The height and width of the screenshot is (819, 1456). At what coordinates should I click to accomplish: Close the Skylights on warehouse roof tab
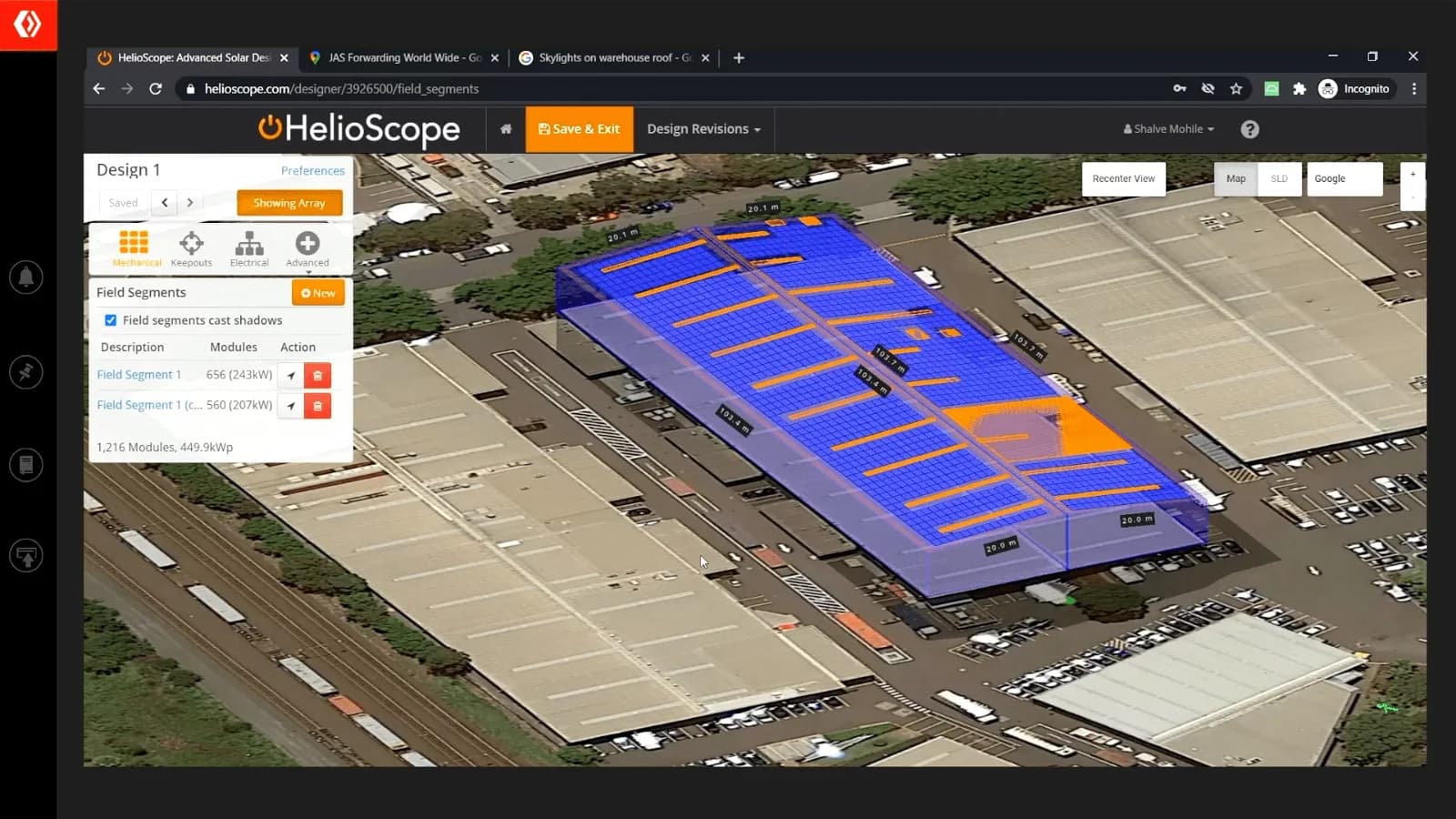705,57
